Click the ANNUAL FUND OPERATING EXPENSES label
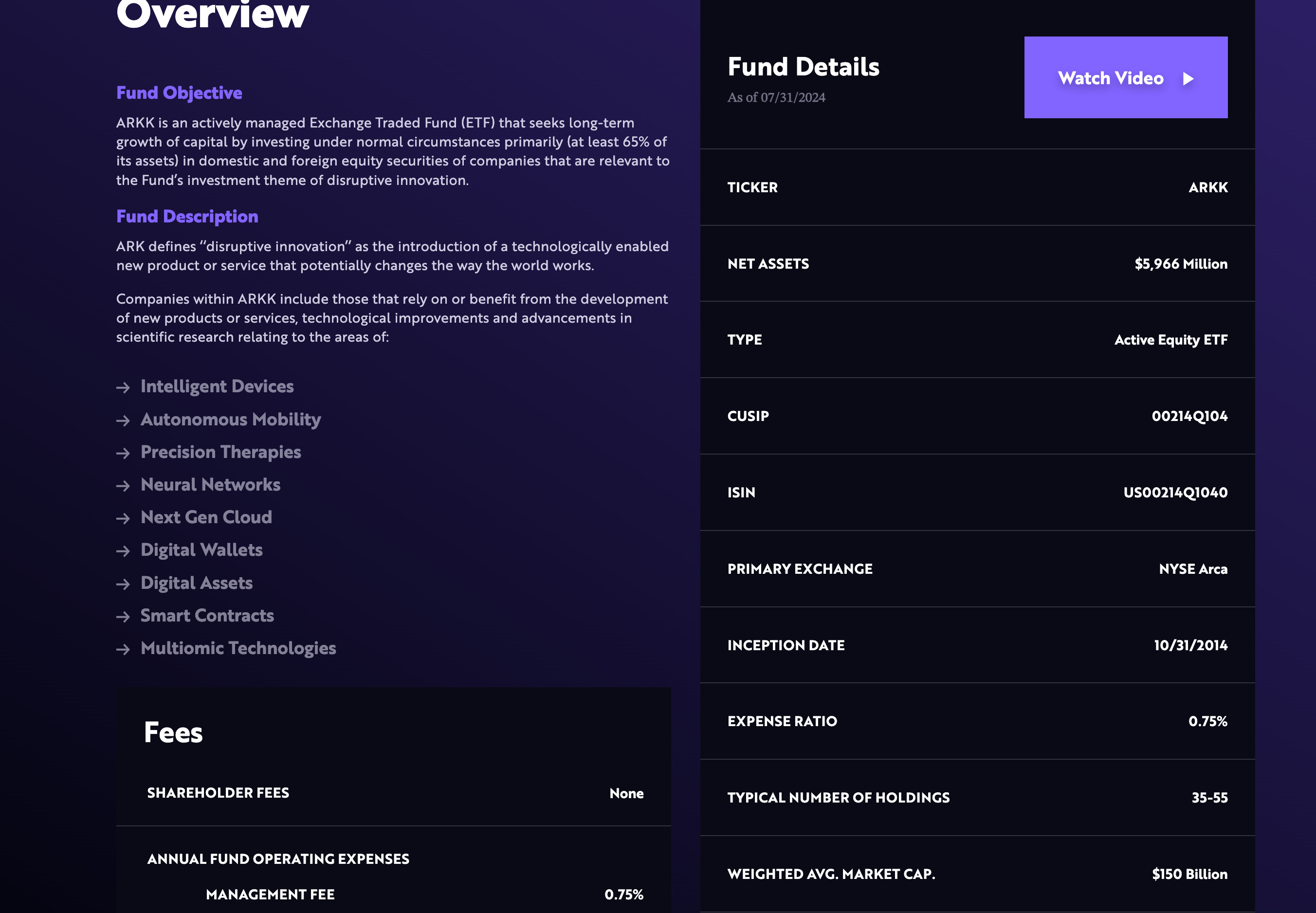Screen dimensions: 1316x913 click(278, 859)
